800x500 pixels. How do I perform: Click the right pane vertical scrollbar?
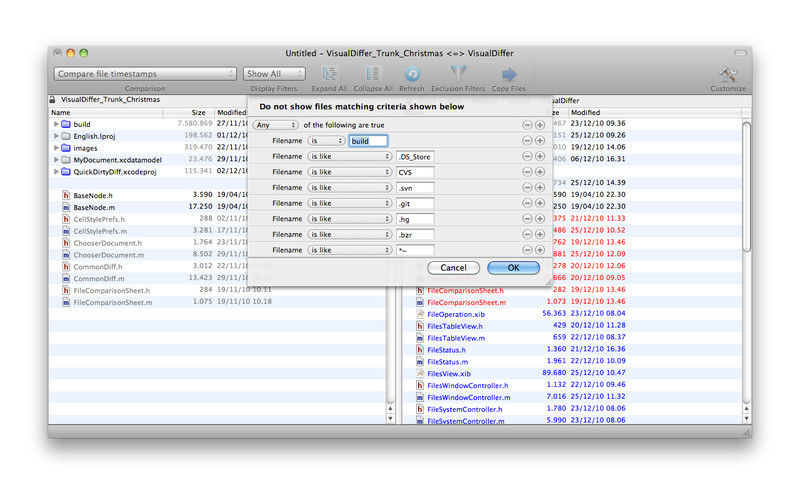(746, 186)
